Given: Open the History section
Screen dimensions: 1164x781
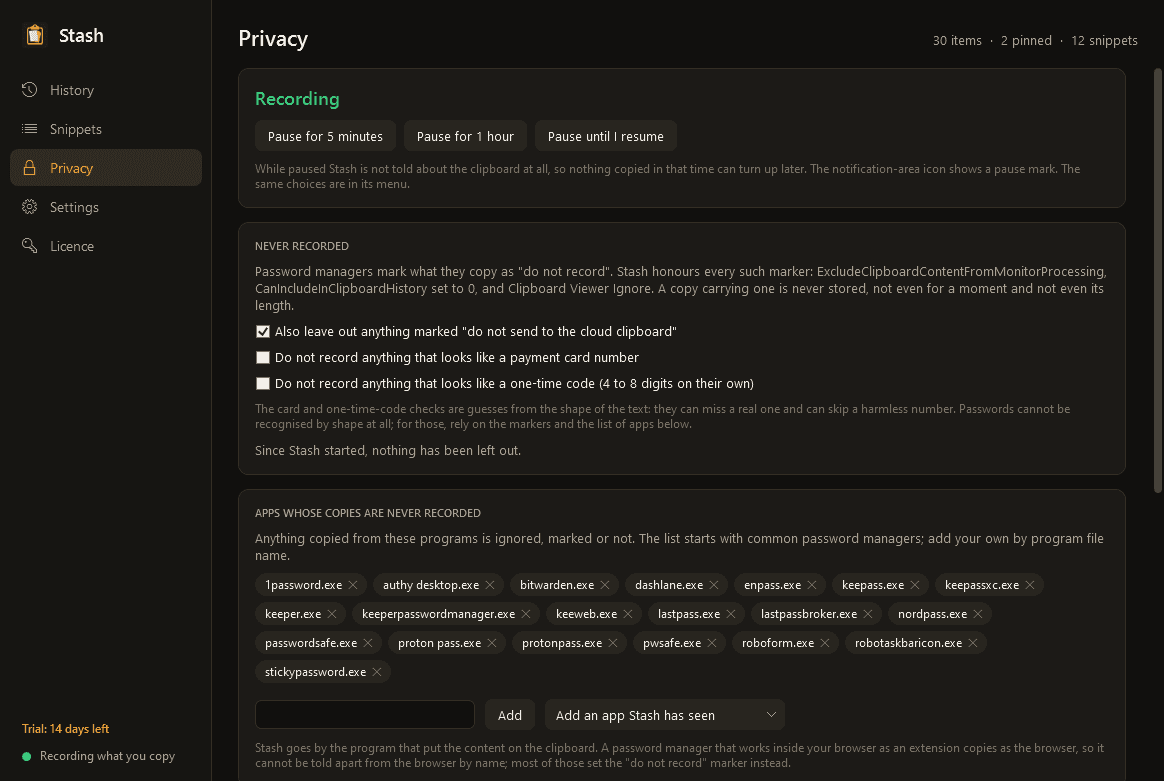Looking at the screenshot, I should click(105, 90).
